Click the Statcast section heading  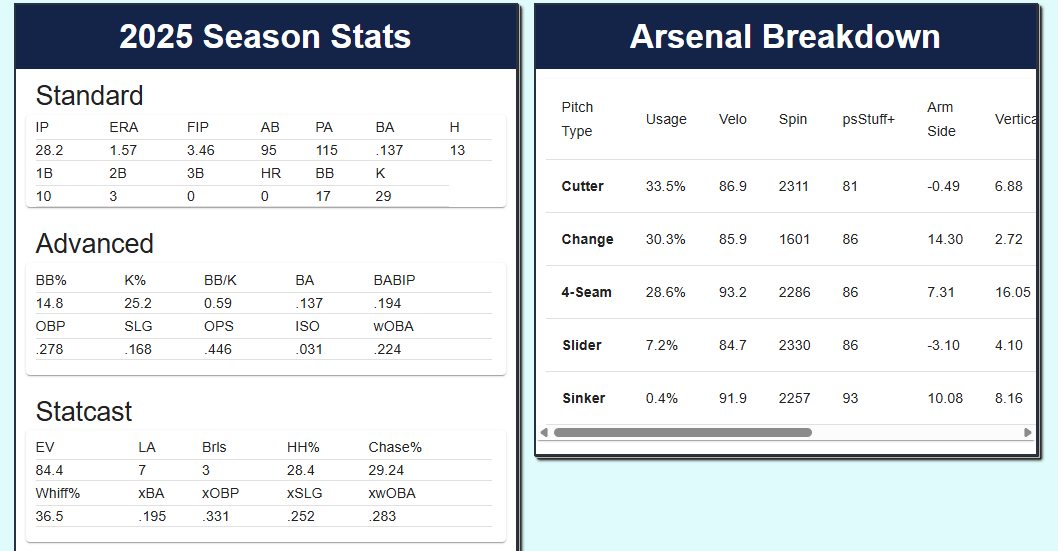(84, 411)
